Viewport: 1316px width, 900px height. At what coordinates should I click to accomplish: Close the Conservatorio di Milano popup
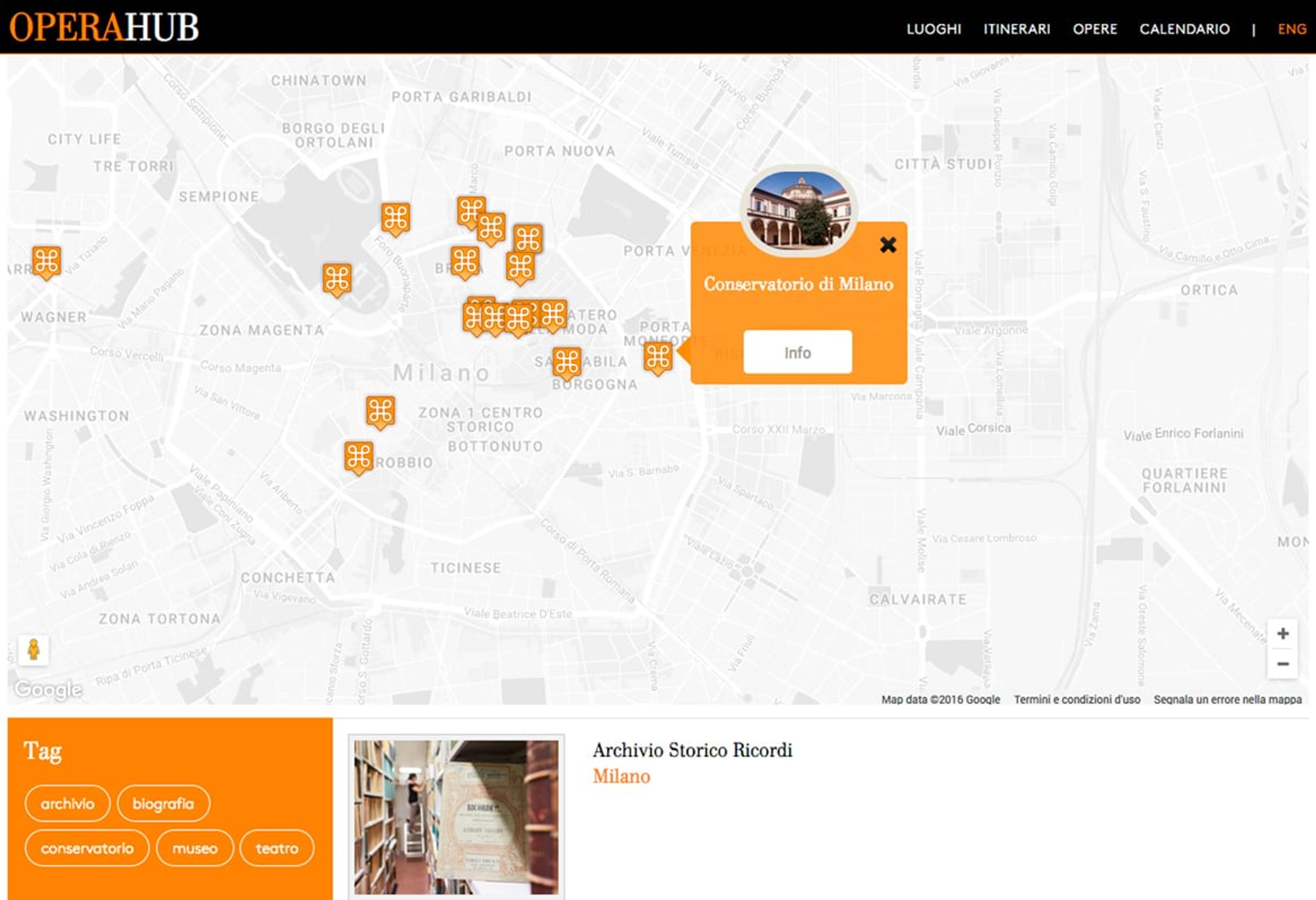tap(888, 245)
